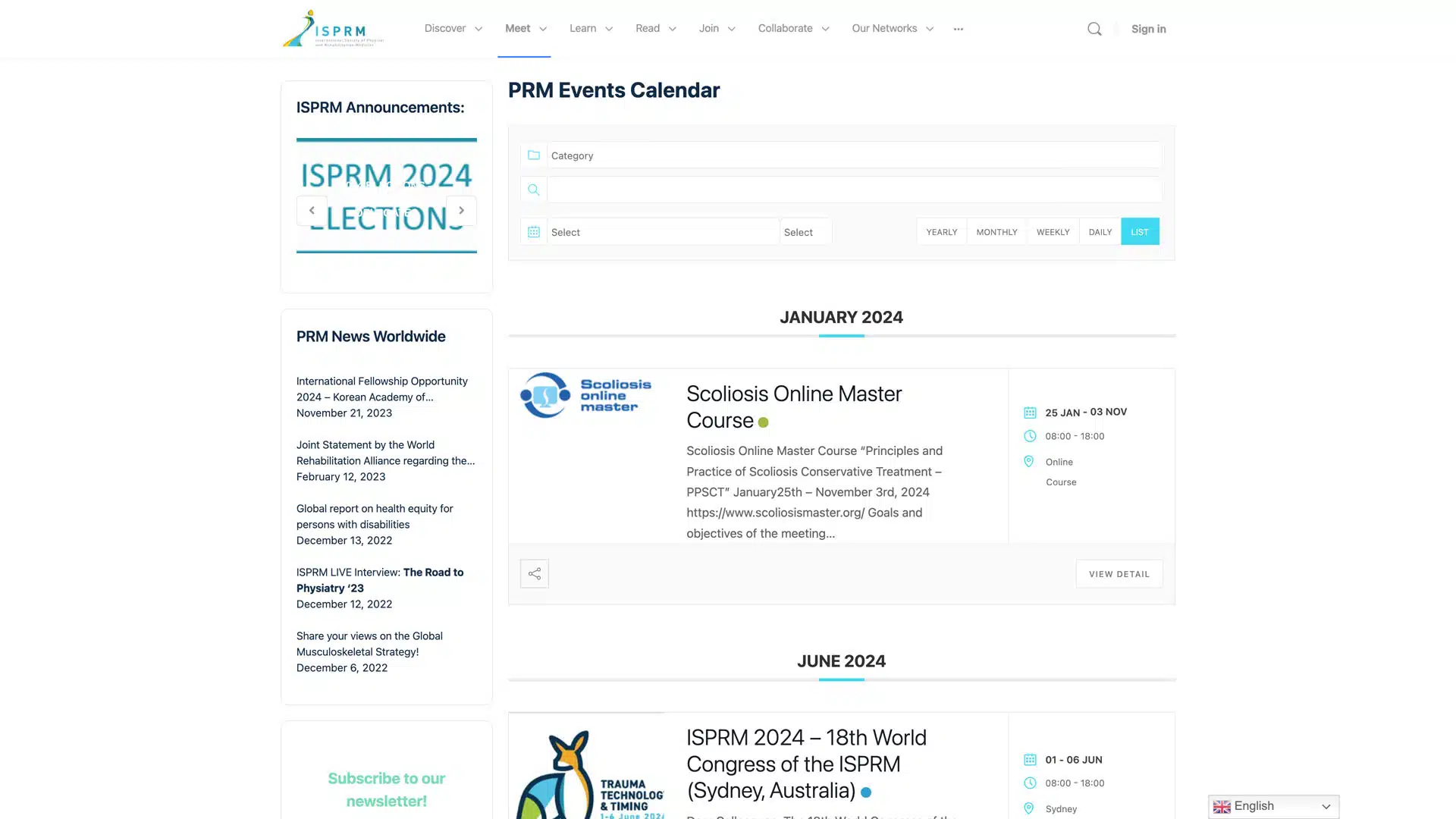Click the 'November 21, 2023' news date
This screenshot has height=819, width=1456.
pos(344,413)
